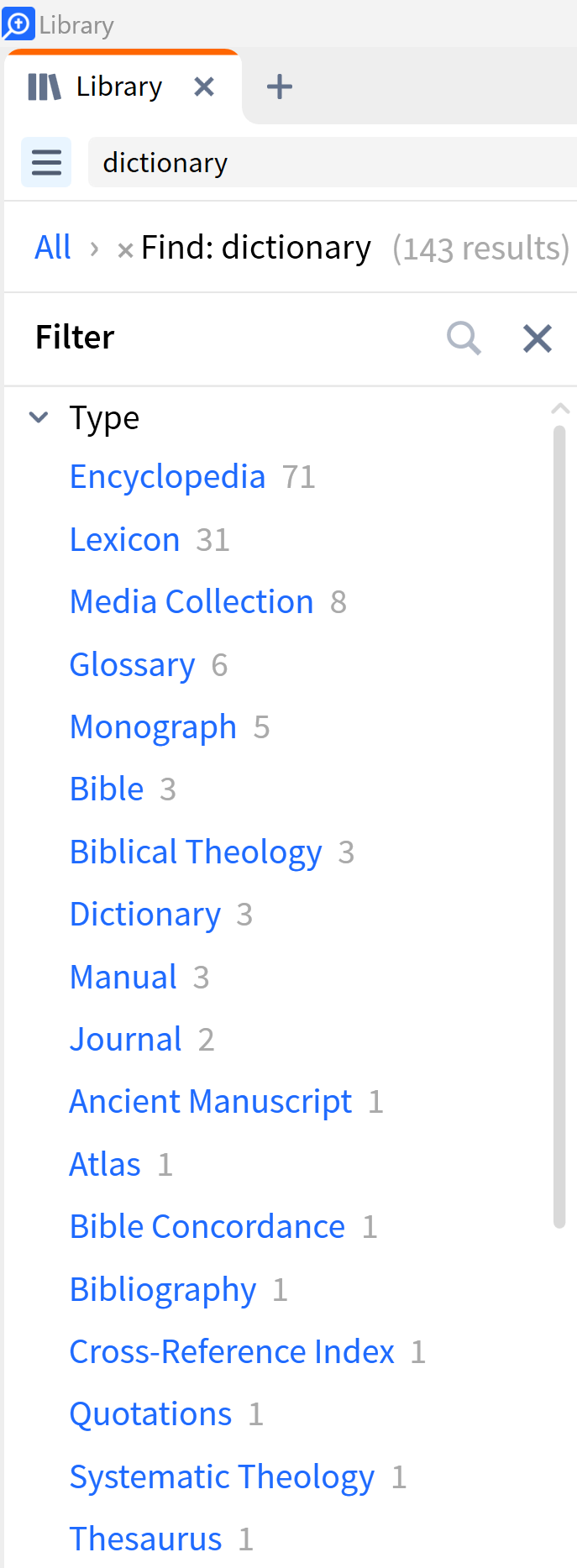
Task: Switch to the Library tab
Action: tap(118, 86)
